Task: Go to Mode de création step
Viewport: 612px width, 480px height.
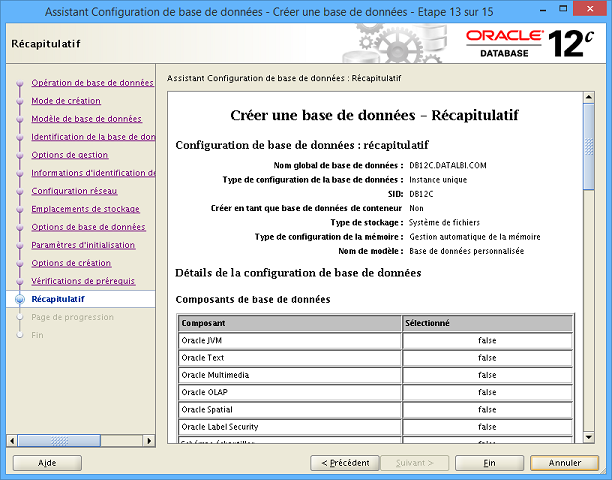Action: click(x=66, y=101)
